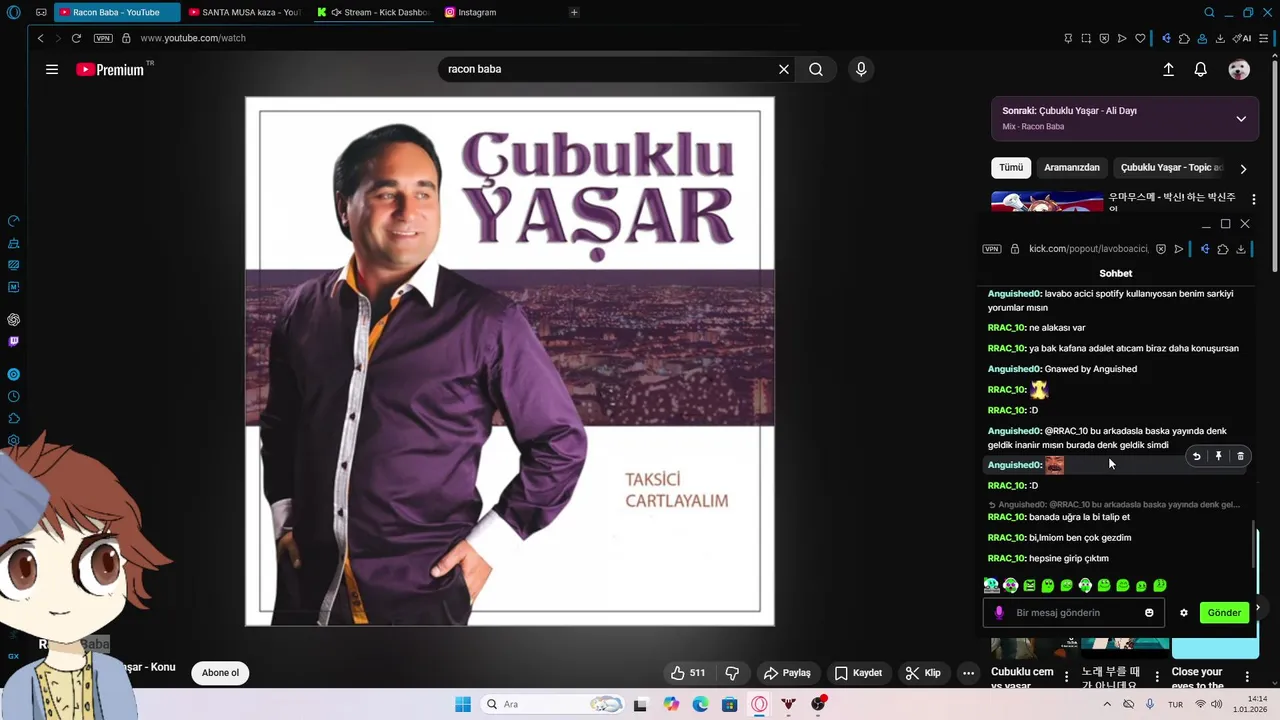Run the YouTube search magnifier button
Viewport: 1280px width, 720px height.
coord(816,69)
